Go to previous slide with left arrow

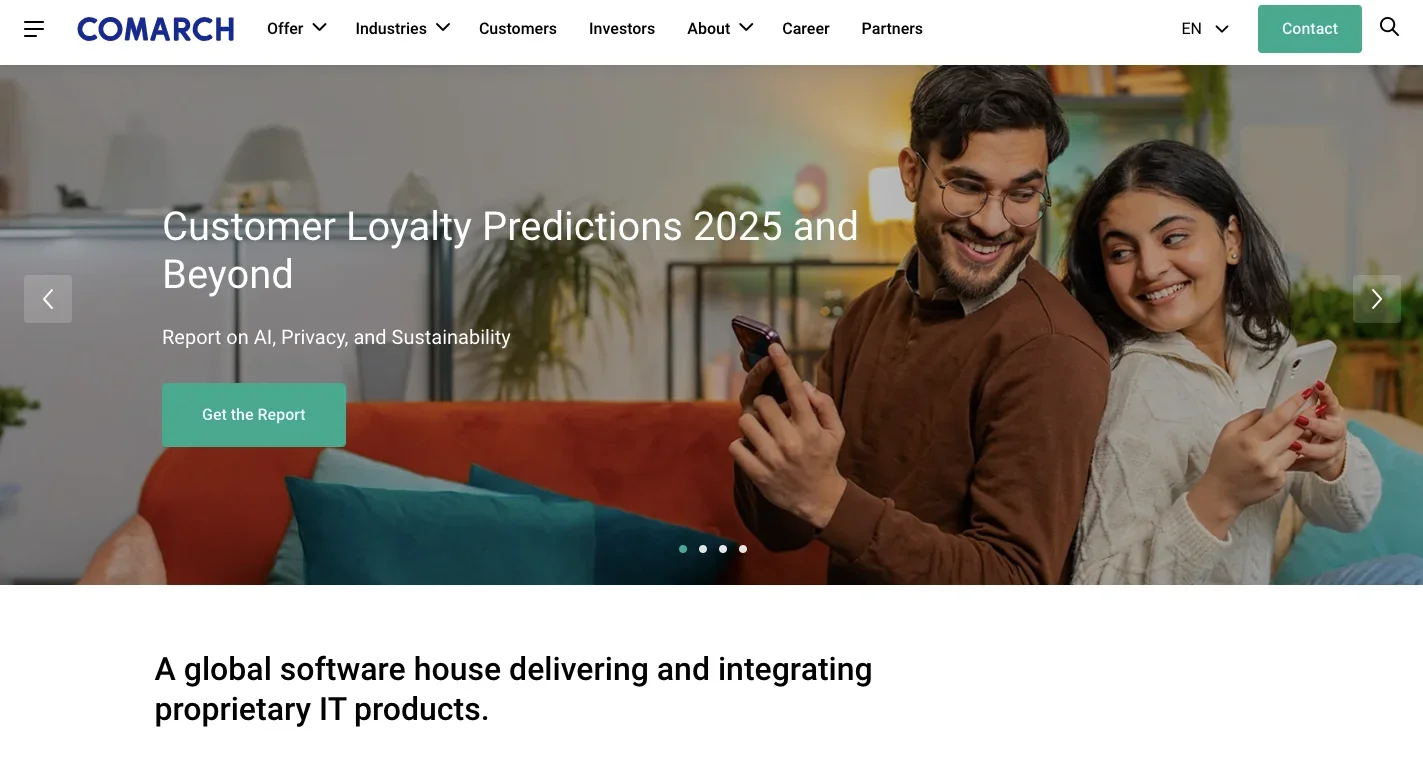point(48,299)
